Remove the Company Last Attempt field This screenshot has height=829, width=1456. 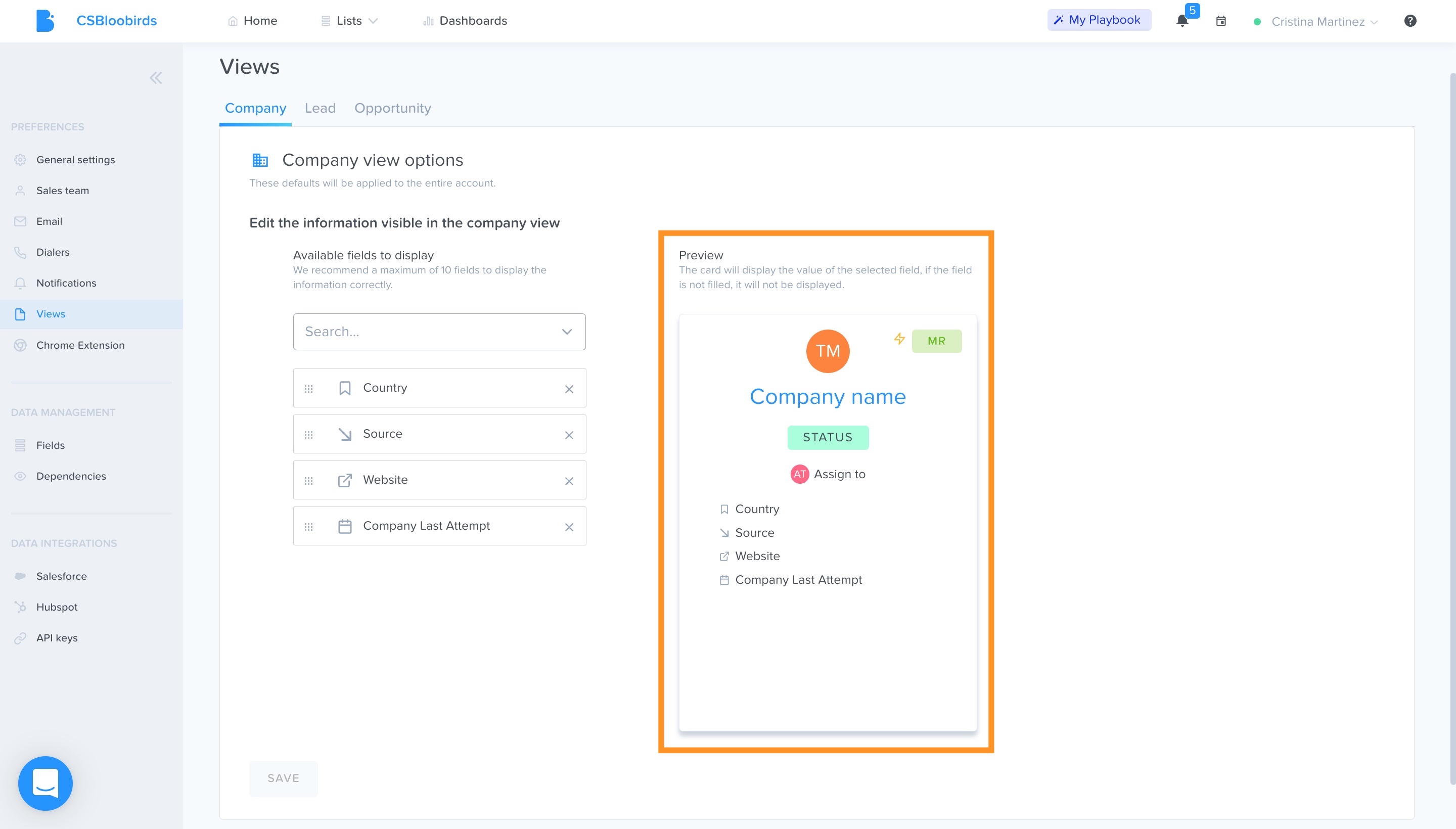click(569, 527)
